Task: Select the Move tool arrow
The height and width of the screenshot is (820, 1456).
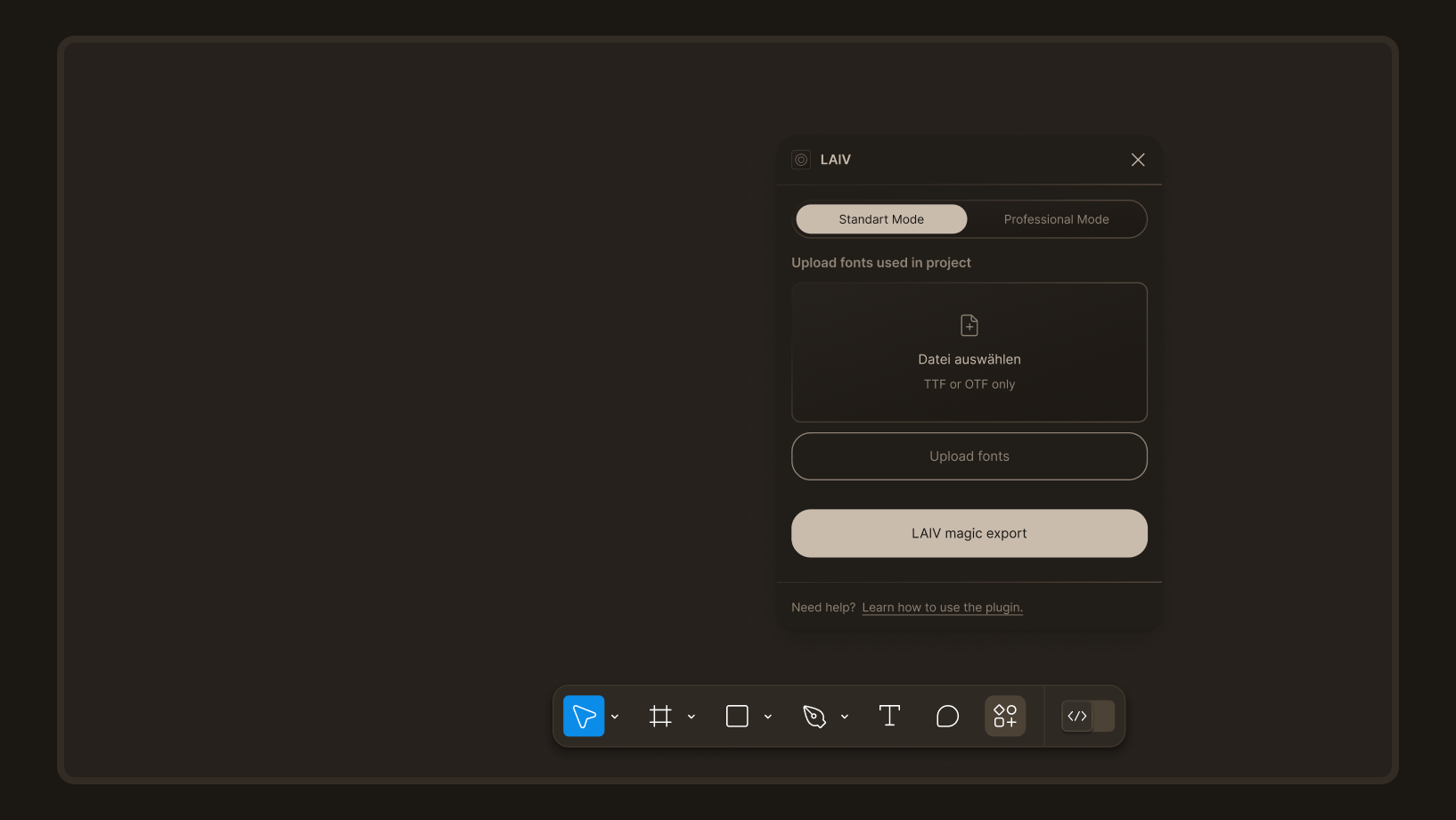Action: point(584,716)
